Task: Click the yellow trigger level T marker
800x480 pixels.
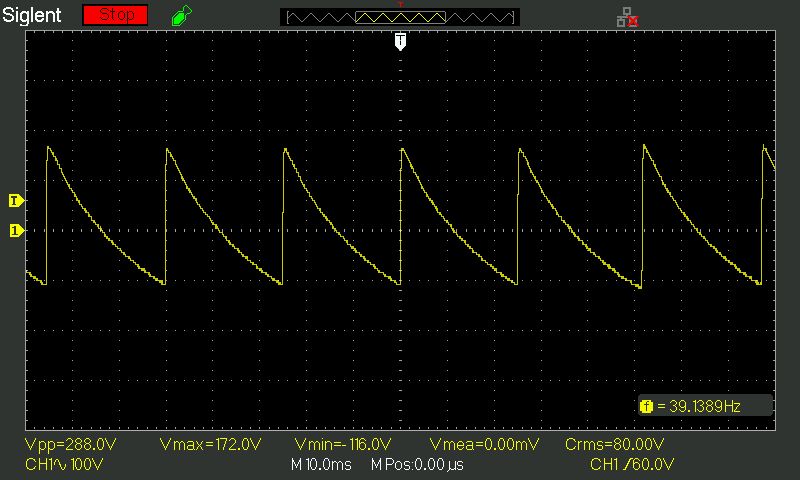Action: click(x=15, y=201)
